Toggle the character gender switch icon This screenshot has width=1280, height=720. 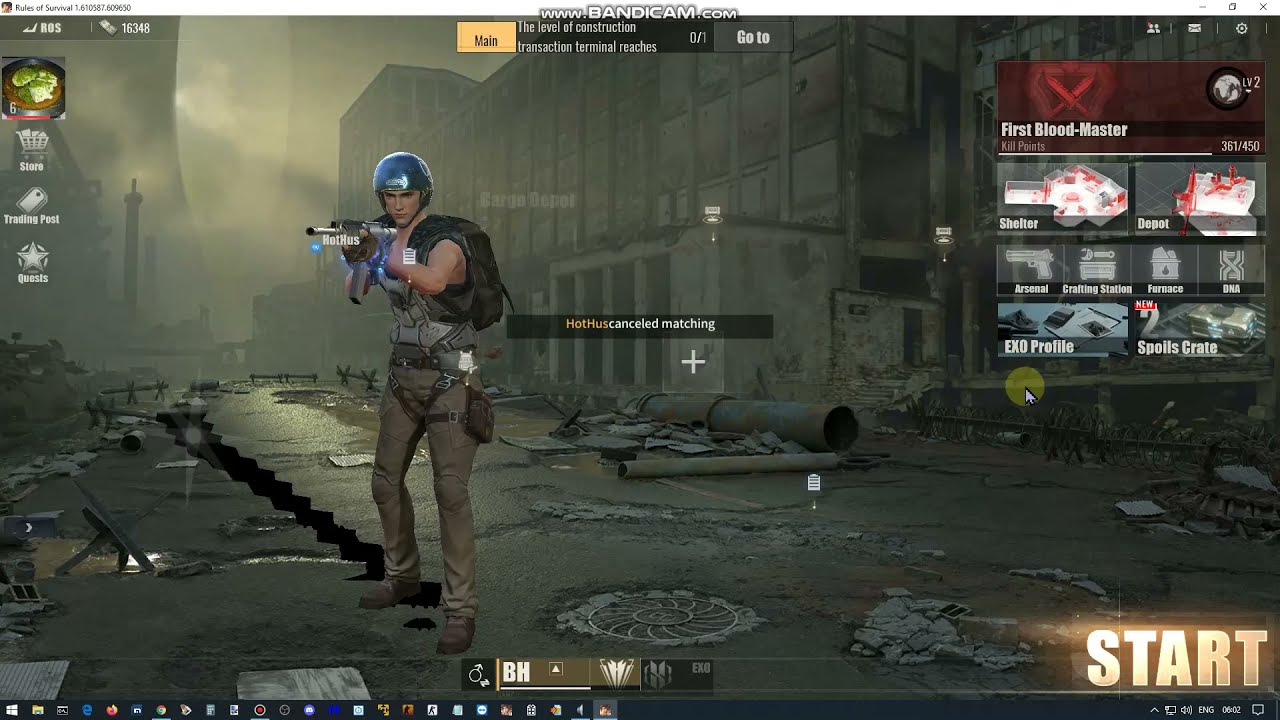[x=478, y=675]
